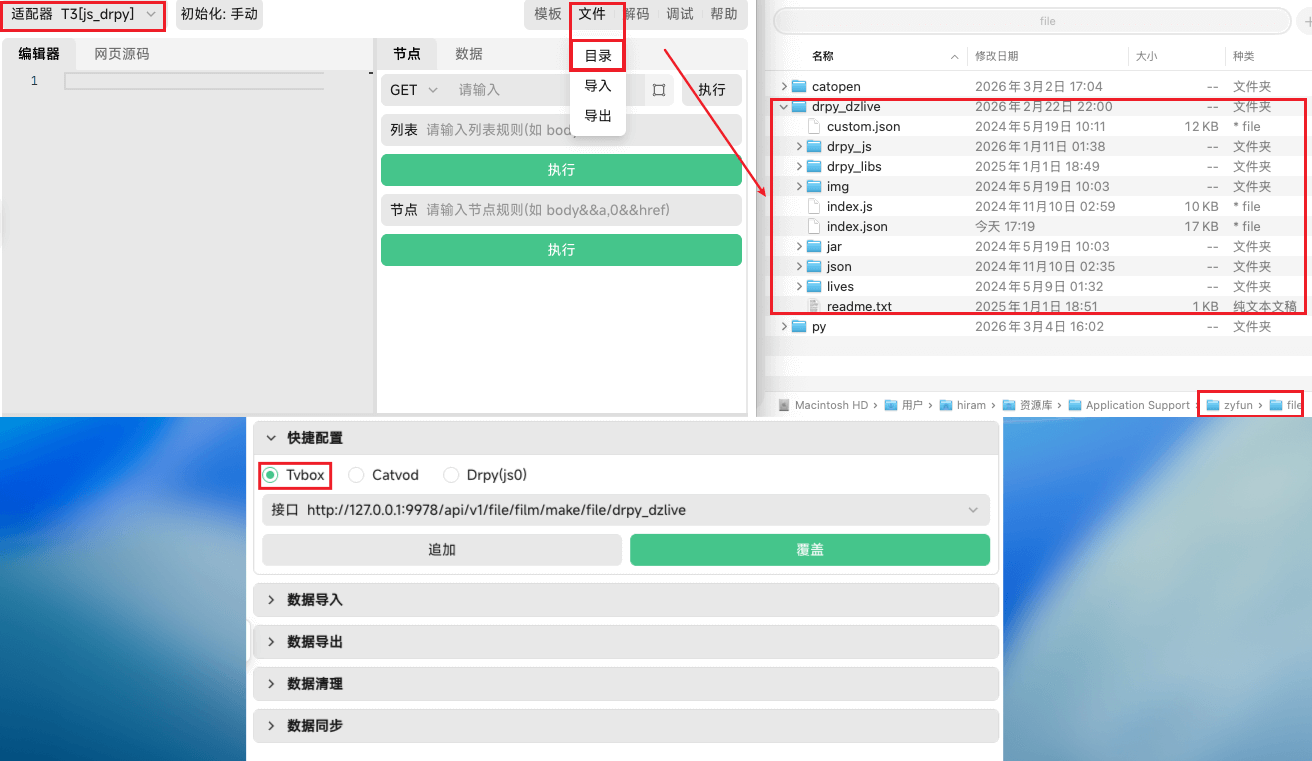Select the readme.txt text document icon

(812, 306)
